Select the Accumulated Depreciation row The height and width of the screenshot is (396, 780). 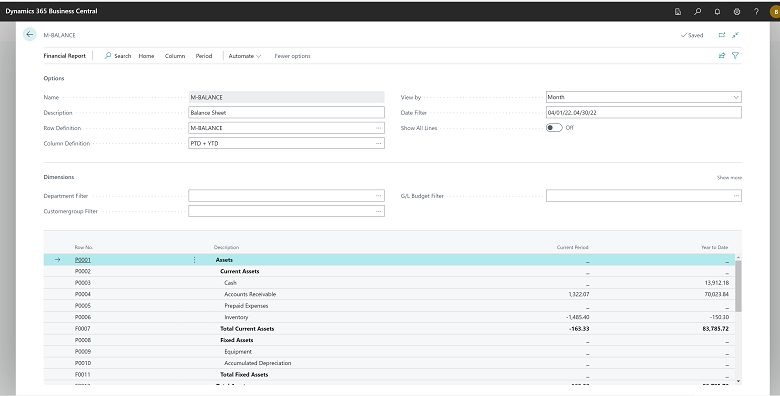(x=389, y=363)
